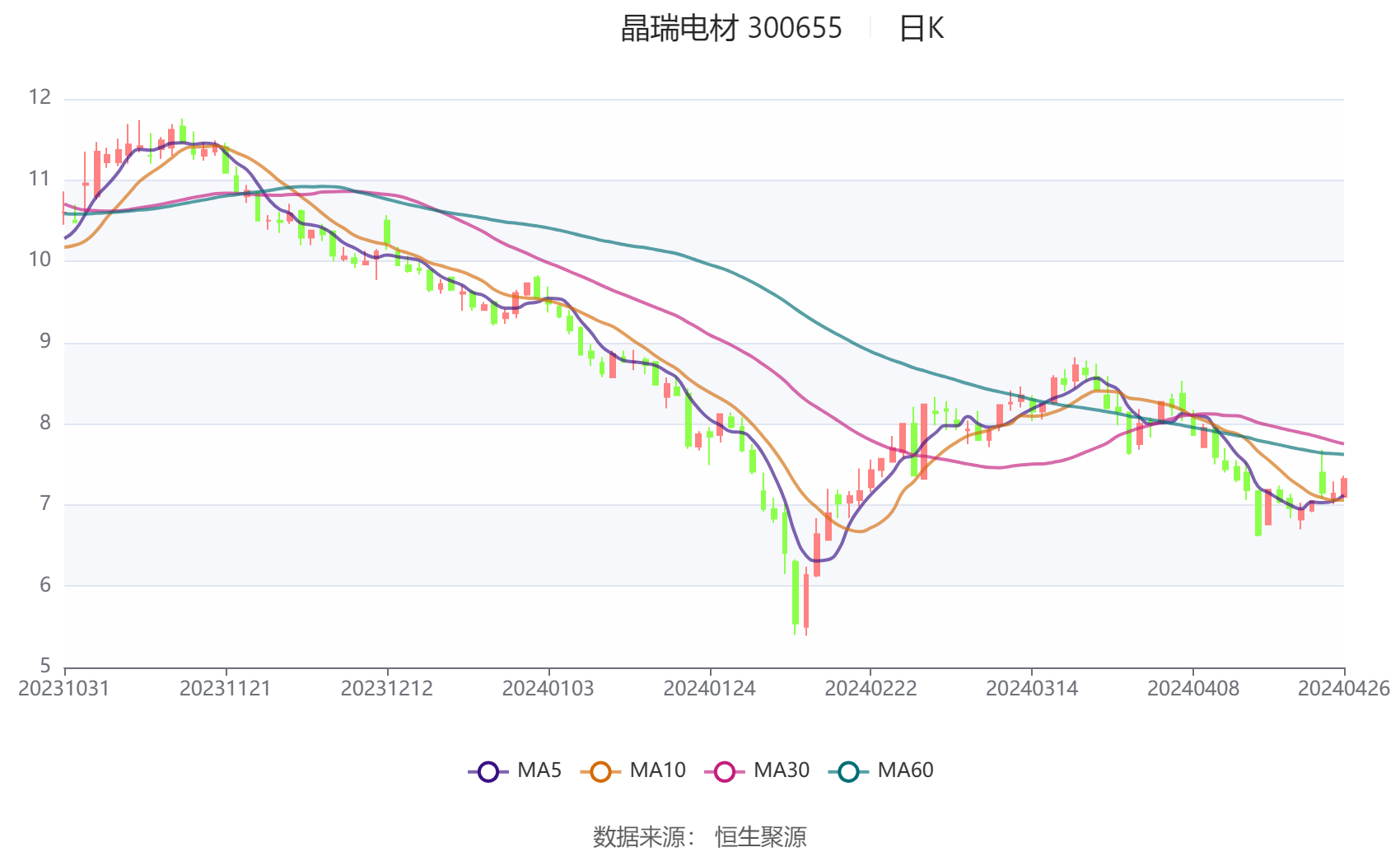
Task: Click the MA5 legend label
Action: click(539, 770)
